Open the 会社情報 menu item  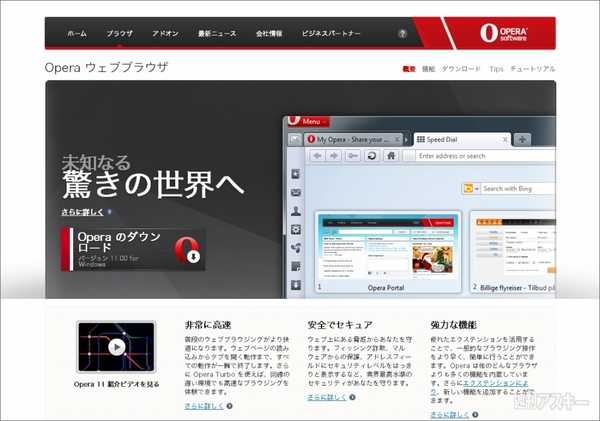point(269,34)
